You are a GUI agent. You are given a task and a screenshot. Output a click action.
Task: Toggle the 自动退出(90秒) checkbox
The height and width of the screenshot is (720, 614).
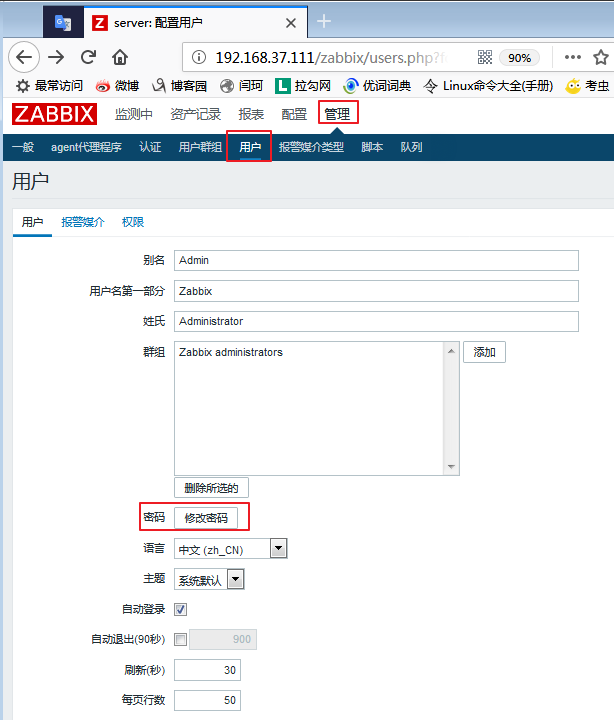(x=180, y=639)
